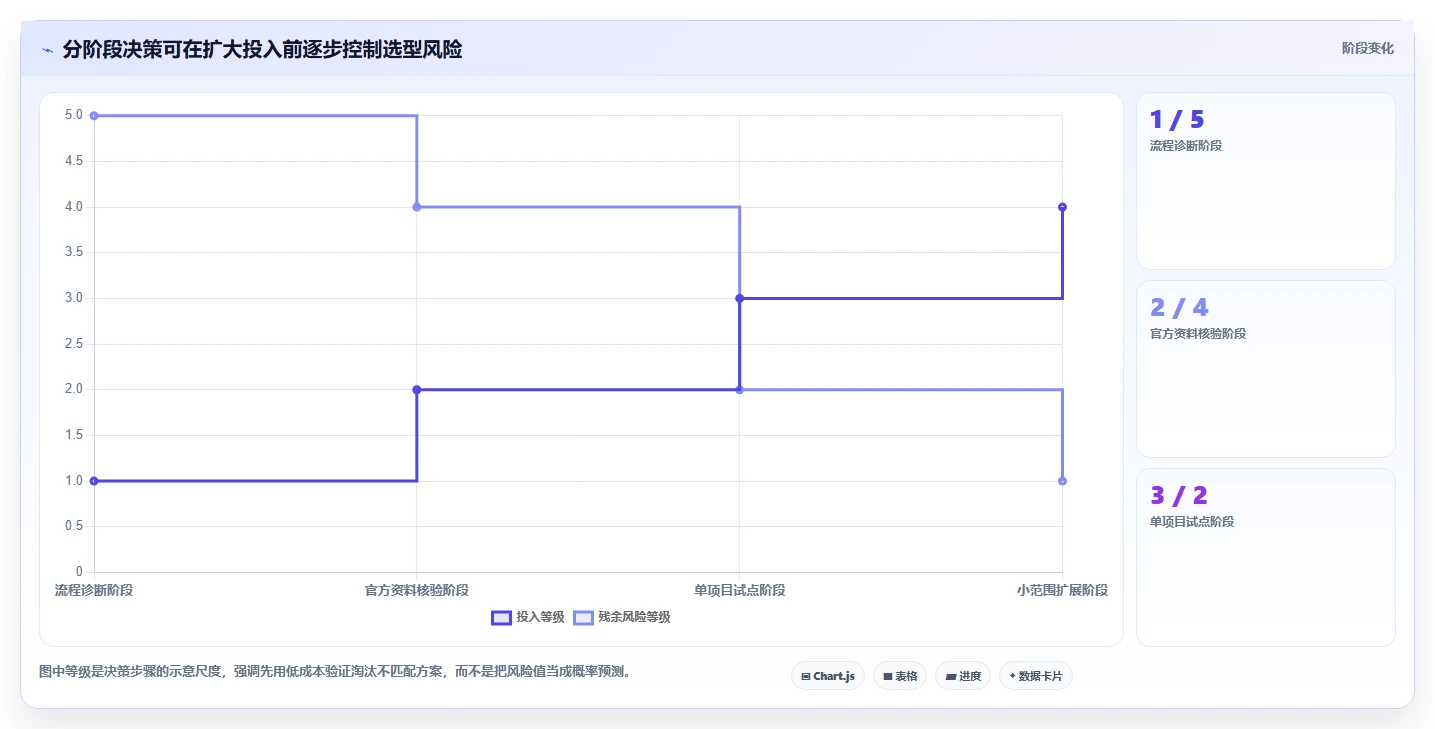Click the 残余风险等级 legend color box

(583, 617)
